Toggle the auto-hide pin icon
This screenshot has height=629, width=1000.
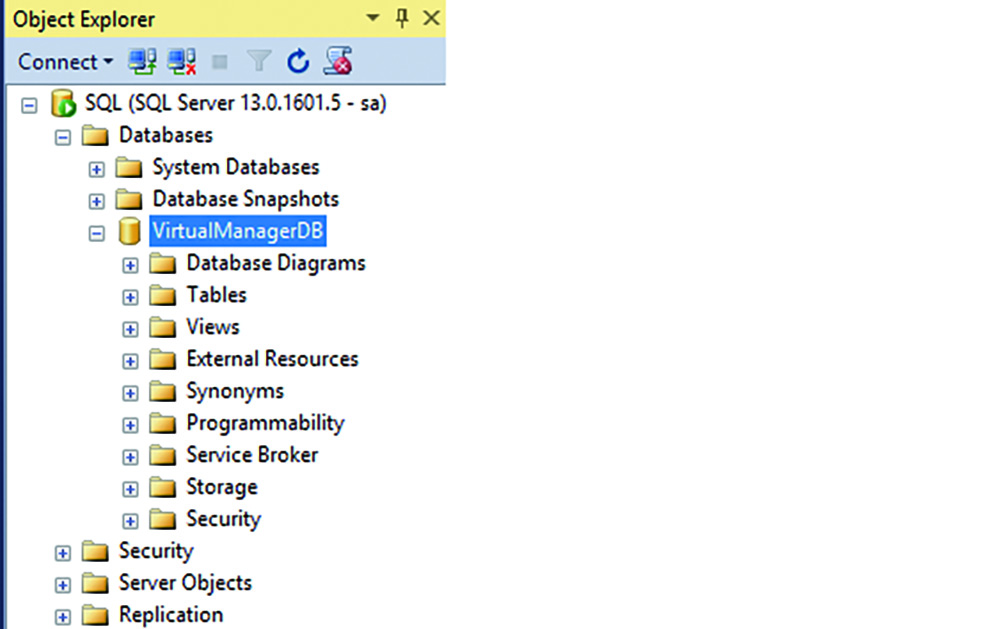click(x=402, y=18)
